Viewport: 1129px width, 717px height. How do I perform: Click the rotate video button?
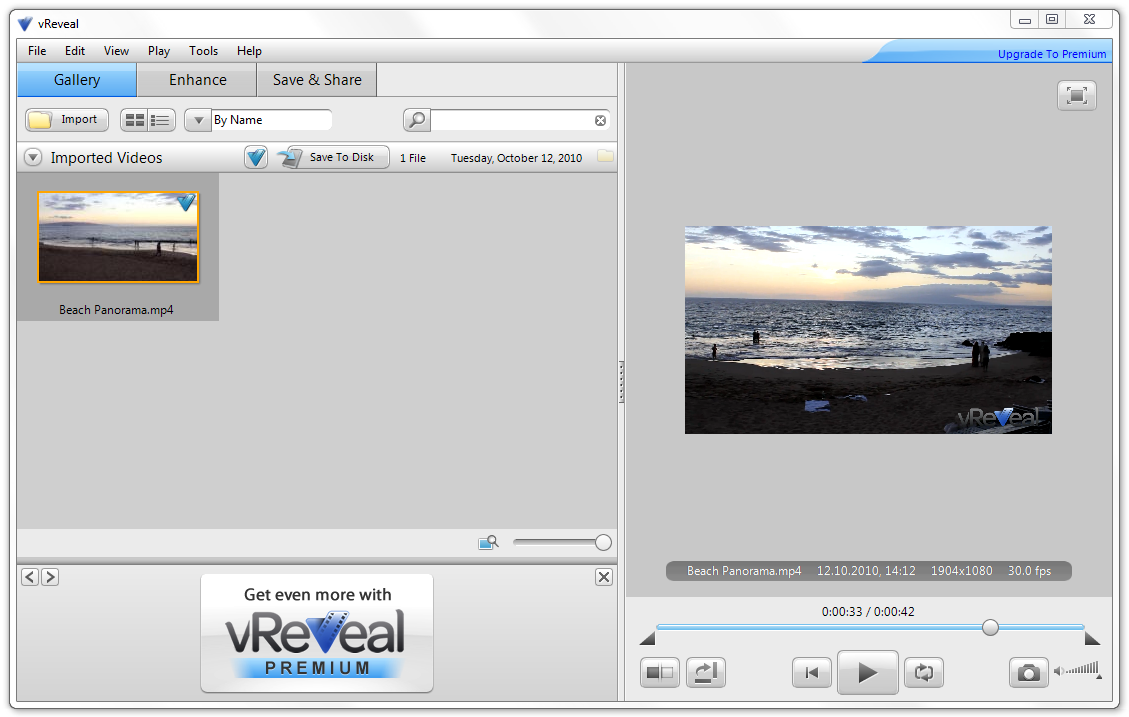(x=706, y=673)
